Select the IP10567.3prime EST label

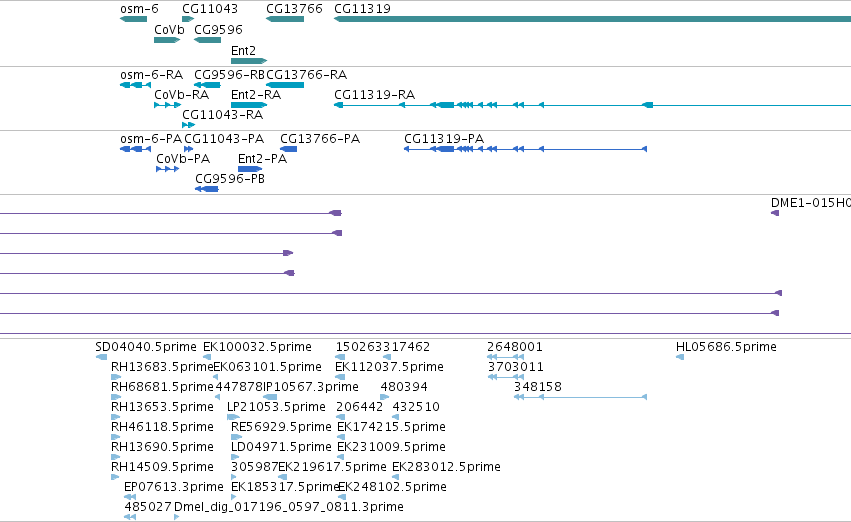click(x=311, y=387)
